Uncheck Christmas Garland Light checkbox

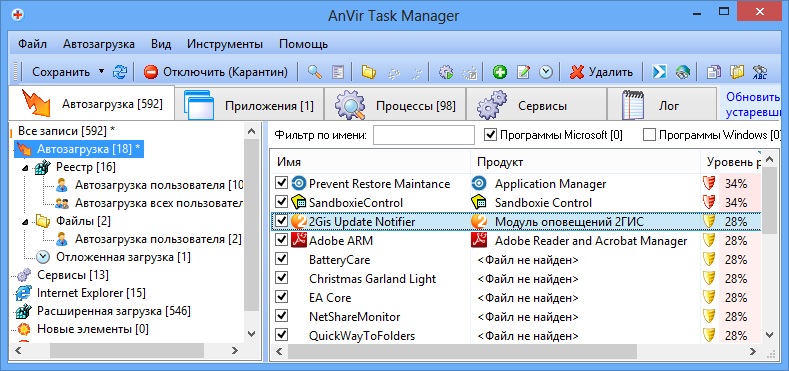tap(282, 278)
